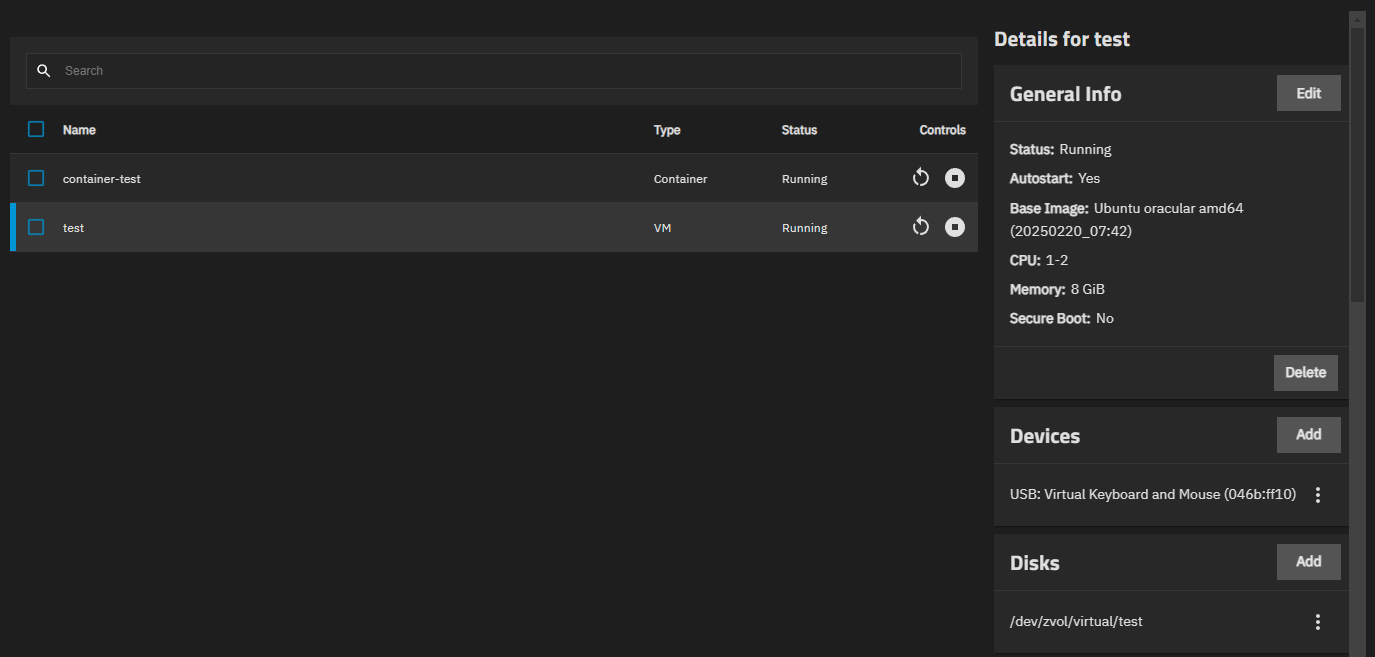Click Edit in General Info
This screenshot has width=1375, height=657.
(1308, 93)
